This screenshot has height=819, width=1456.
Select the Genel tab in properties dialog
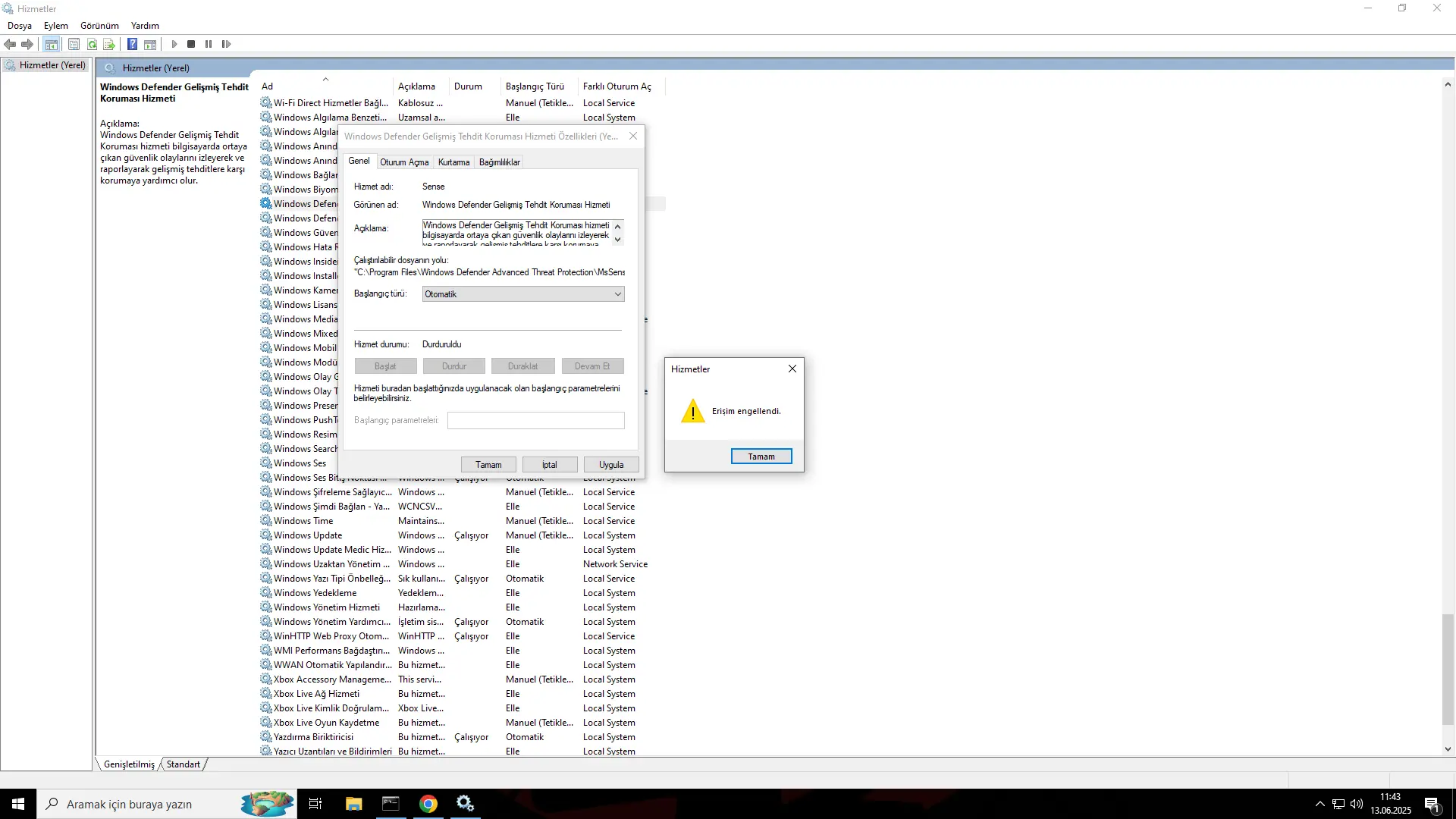(359, 161)
